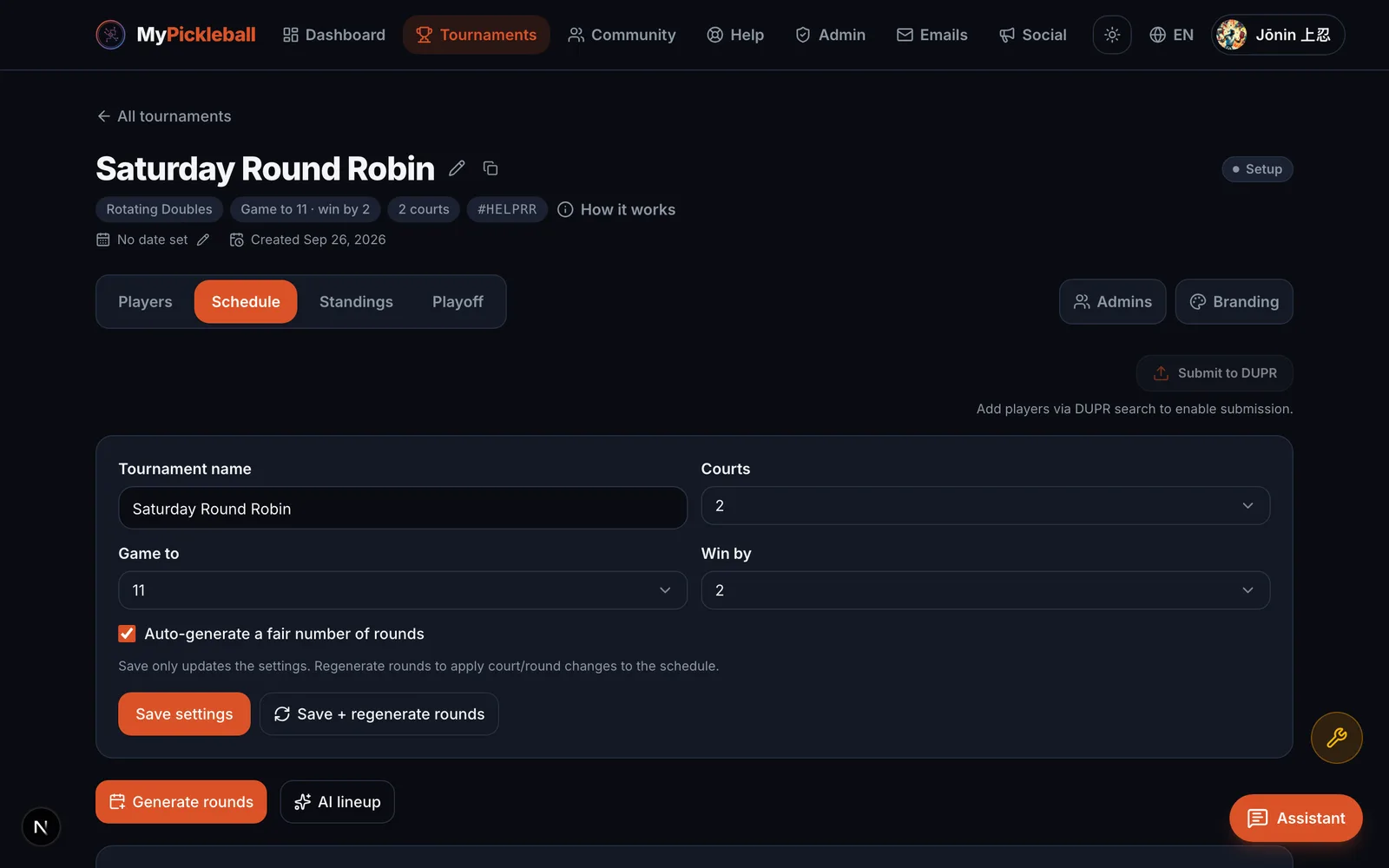
Task: Open the Branding palette button
Action: coord(1234,302)
